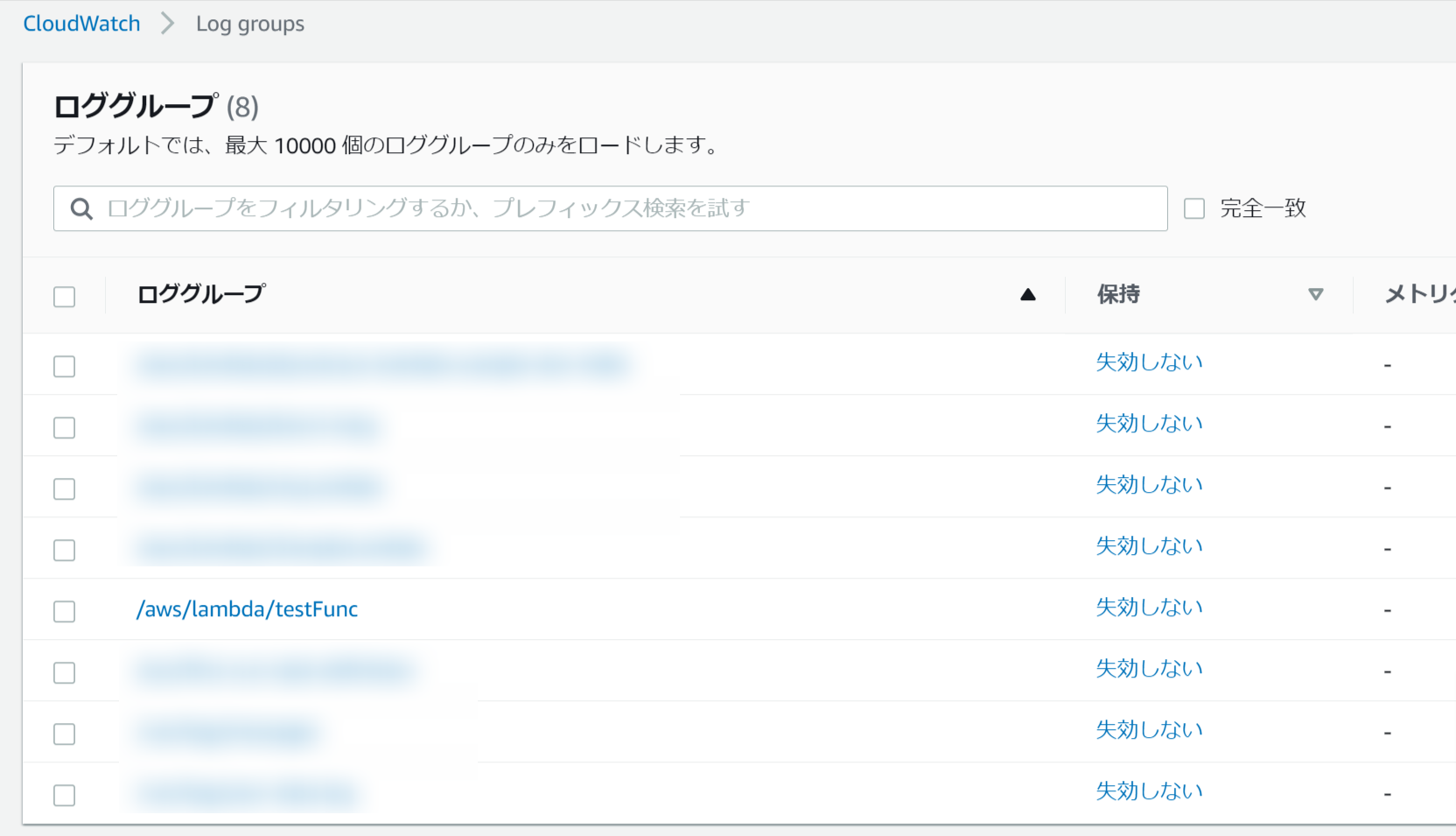Edit retention 失効しない for testFunc row
Image resolution: width=1456 pixels, height=836 pixels.
coord(1150,608)
